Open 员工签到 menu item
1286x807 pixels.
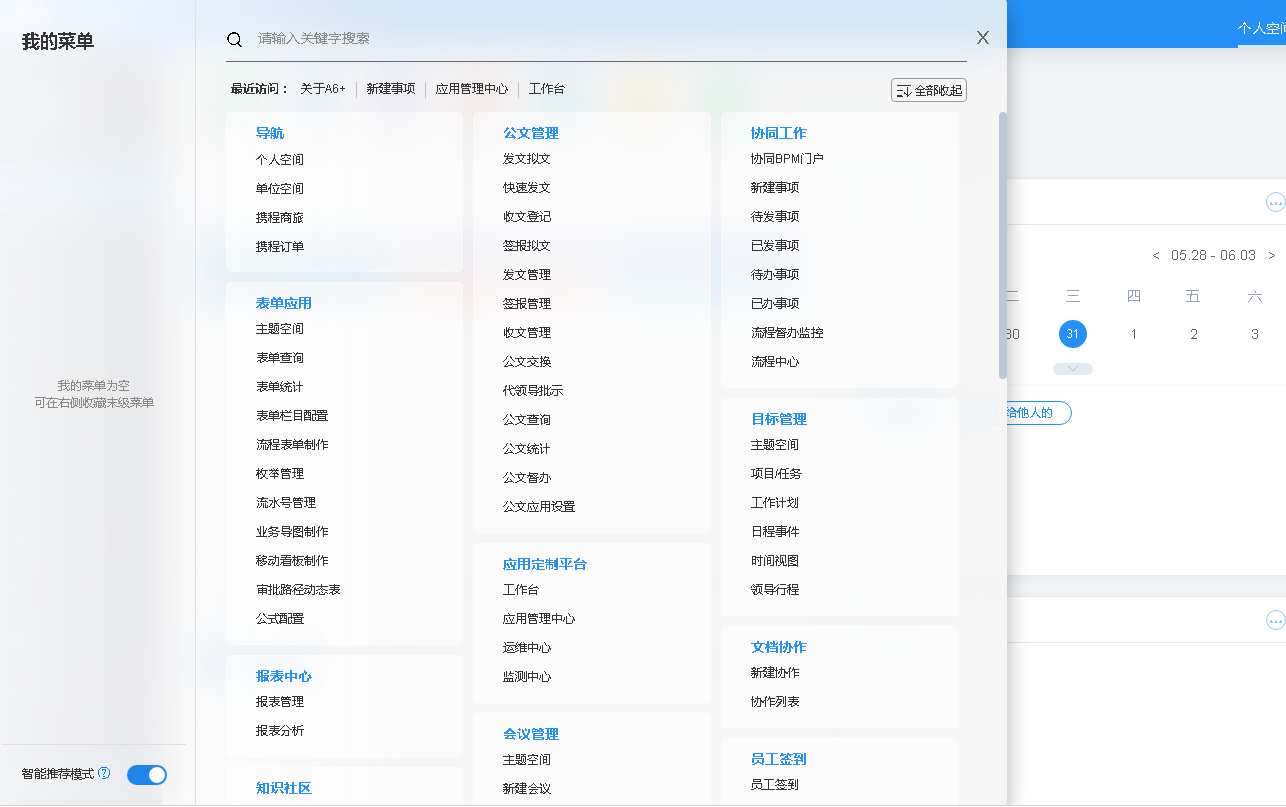(775, 785)
